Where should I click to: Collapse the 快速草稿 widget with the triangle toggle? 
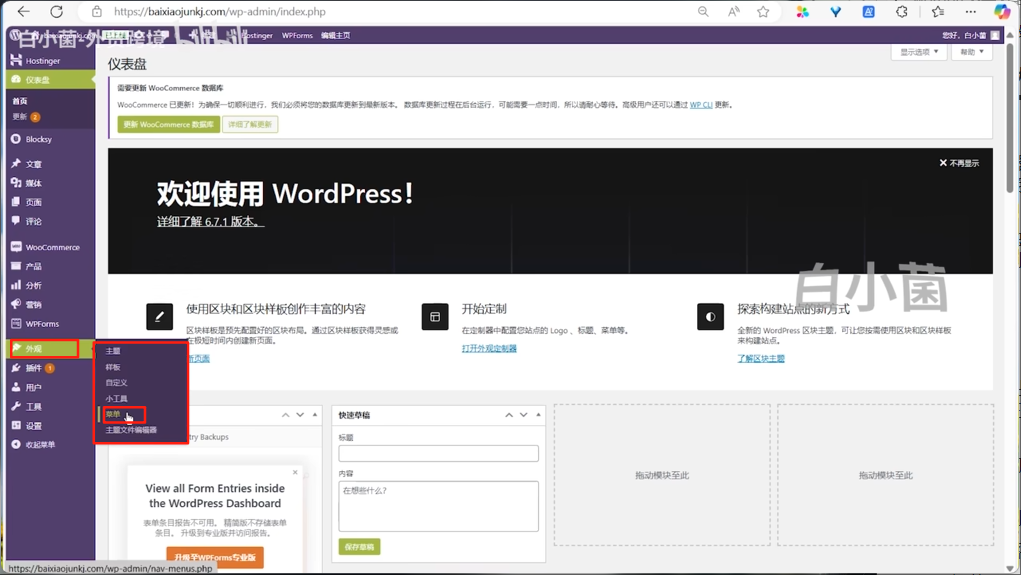tap(538, 415)
